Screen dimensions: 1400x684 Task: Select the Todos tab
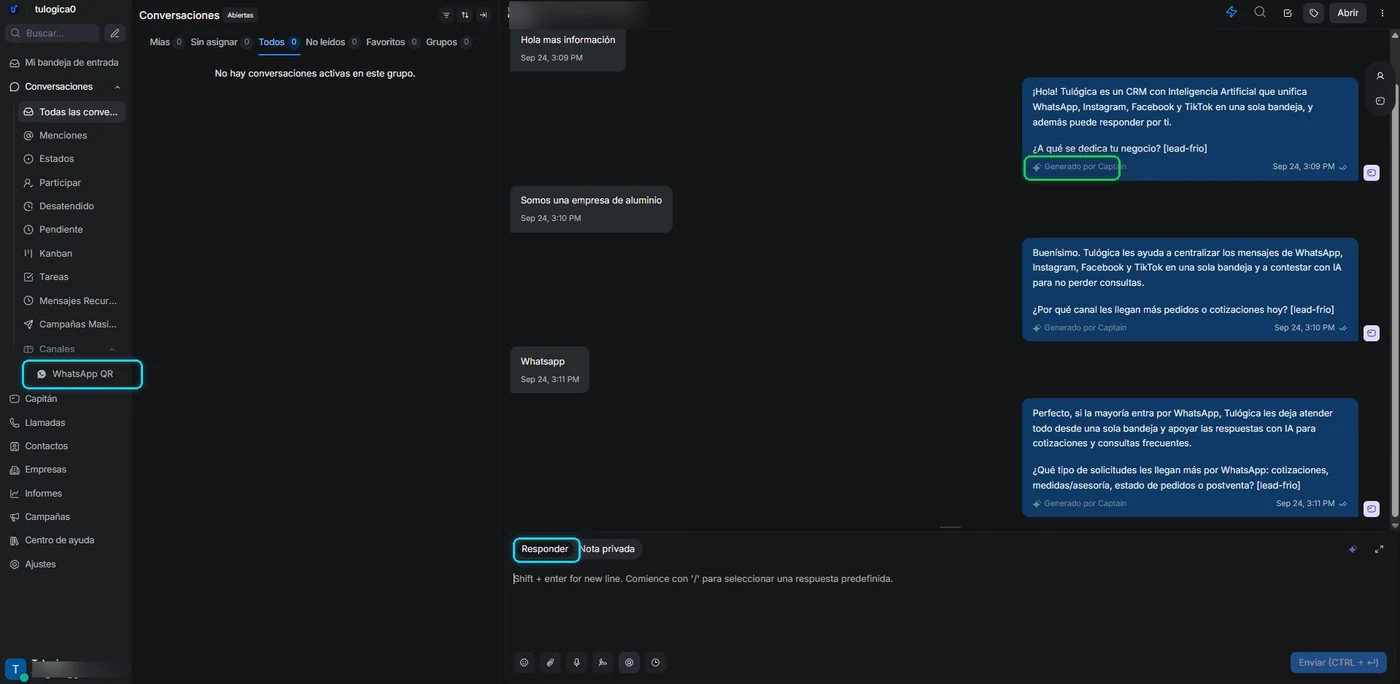pyautogui.click(x=278, y=42)
